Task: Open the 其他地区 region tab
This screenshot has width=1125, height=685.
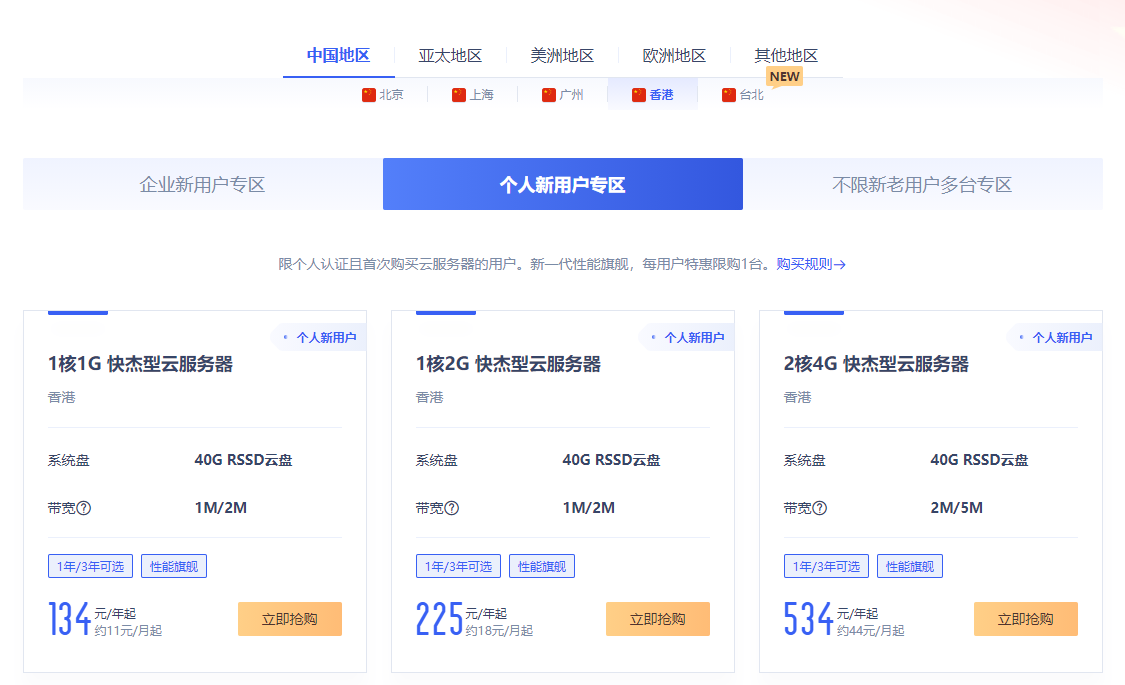Action: pyautogui.click(x=786, y=56)
